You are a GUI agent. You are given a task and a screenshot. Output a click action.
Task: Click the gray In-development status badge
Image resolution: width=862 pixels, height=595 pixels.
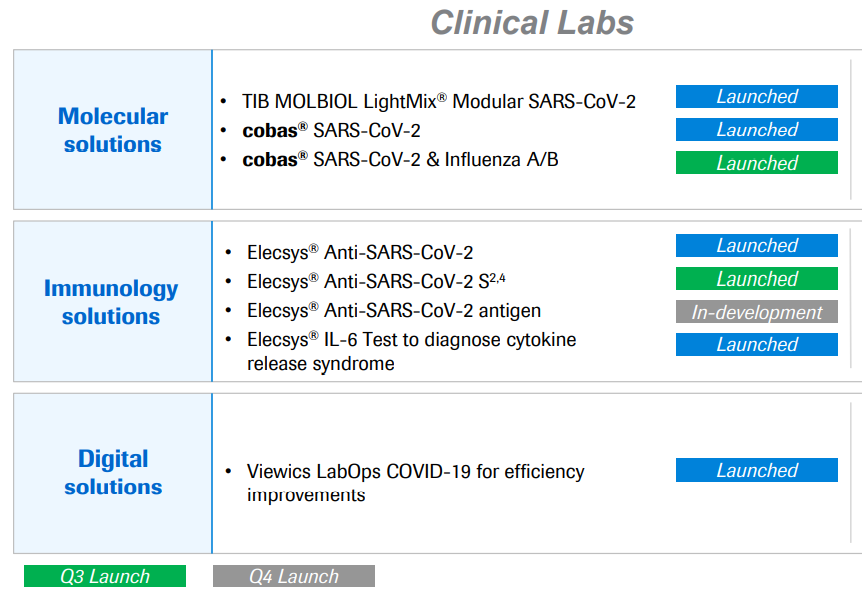click(x=756, y=312)
